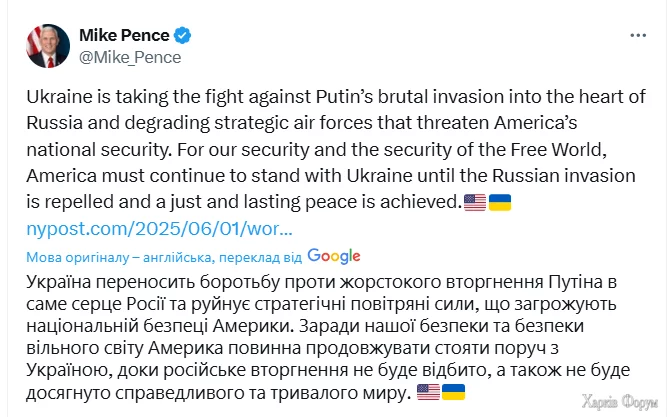The image size is (668, 417).
Task: Open the Mike Pence display name
Action: (124, 36)
